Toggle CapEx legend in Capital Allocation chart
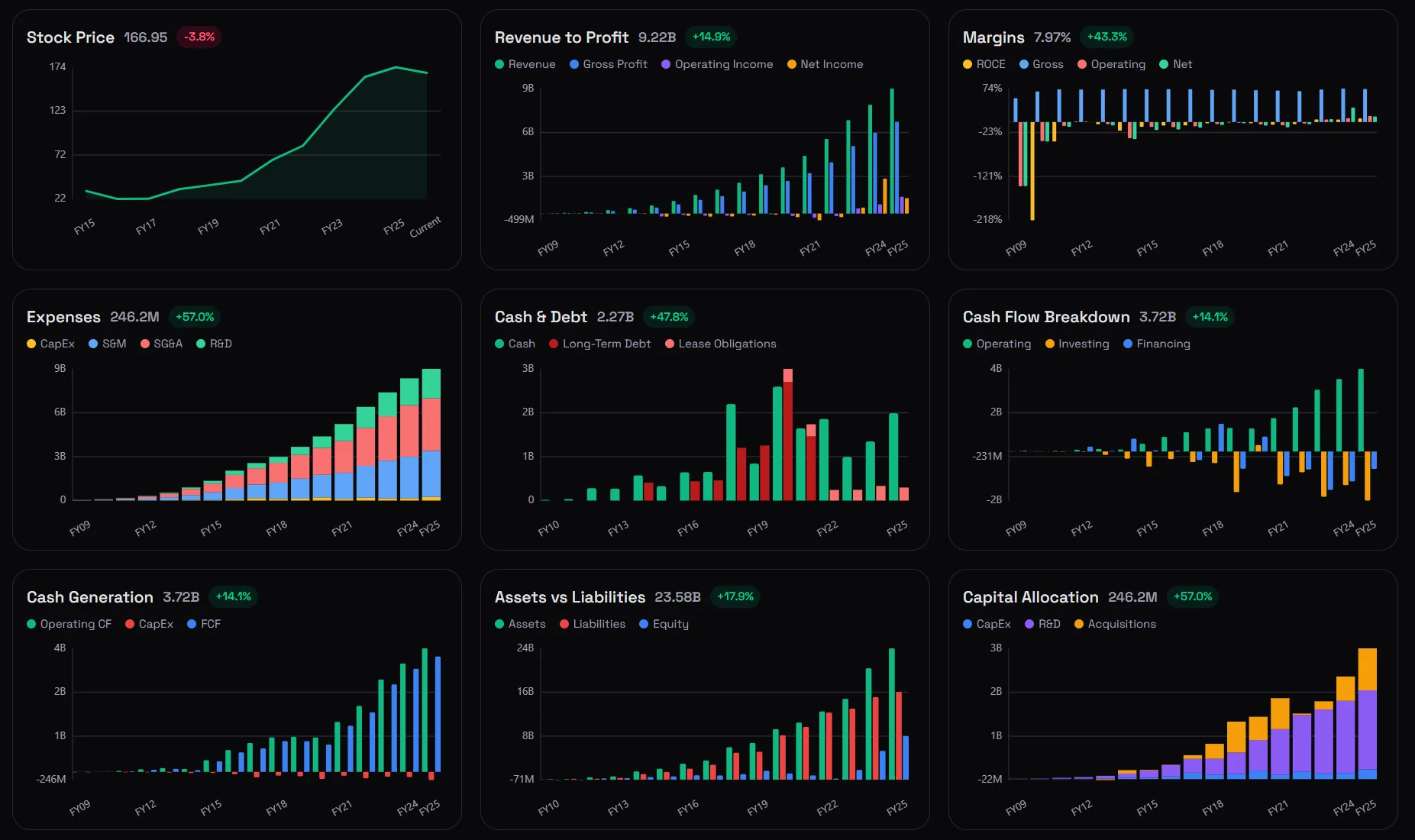 pyautogui.click(x=987, y=624)
